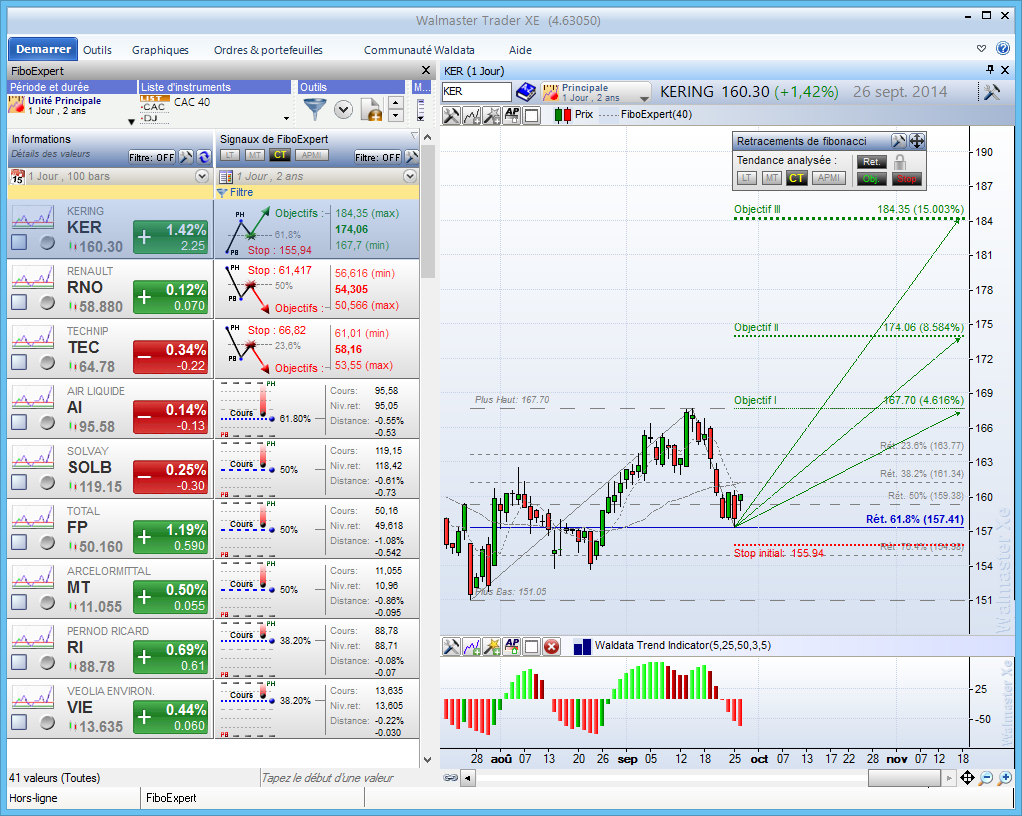Toggle the round marker for TOTAL
Screen dimensions: 1022x816
48,542
